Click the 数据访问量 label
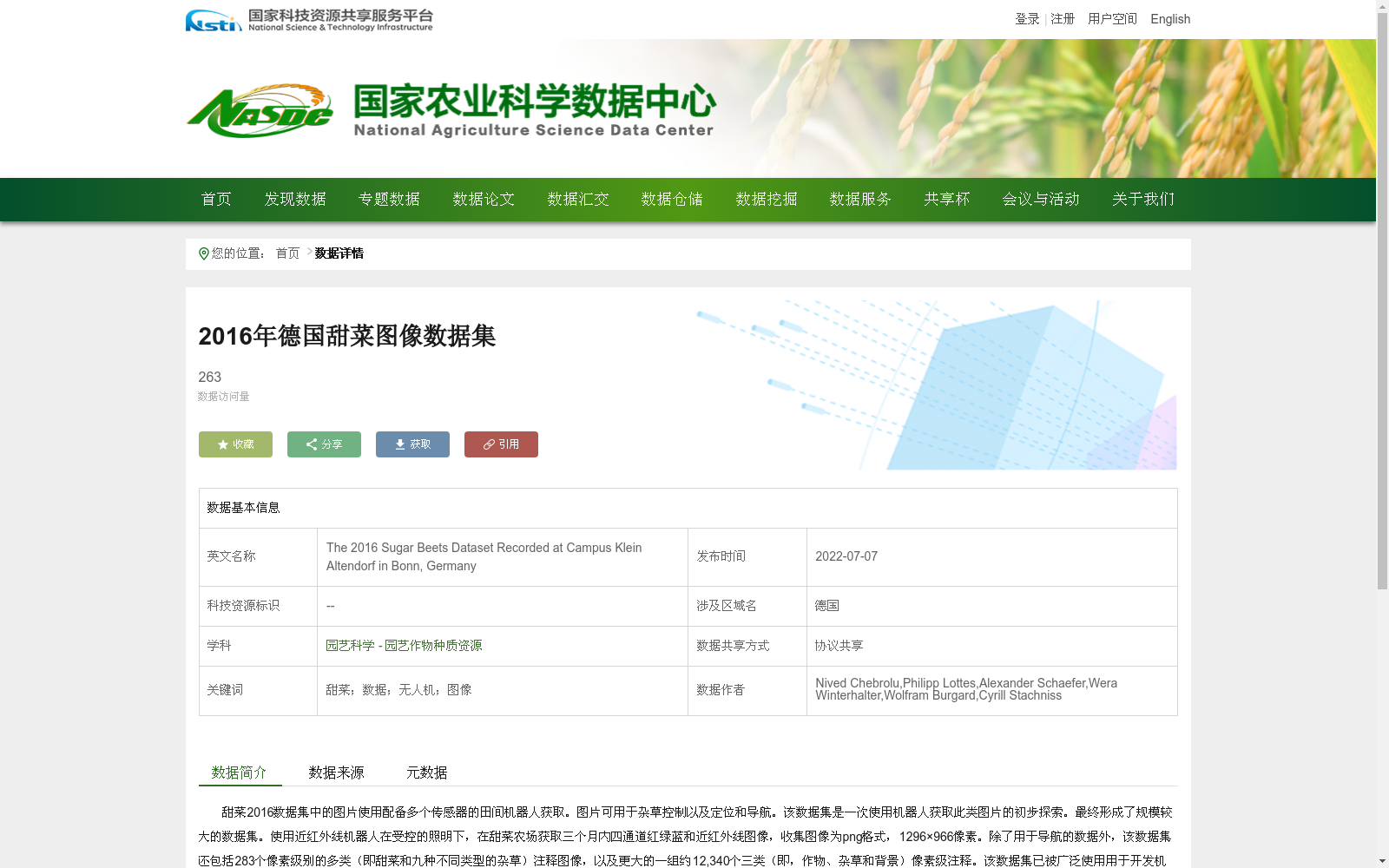Screen dimensions: 1389x868 (x=223, y=397)
